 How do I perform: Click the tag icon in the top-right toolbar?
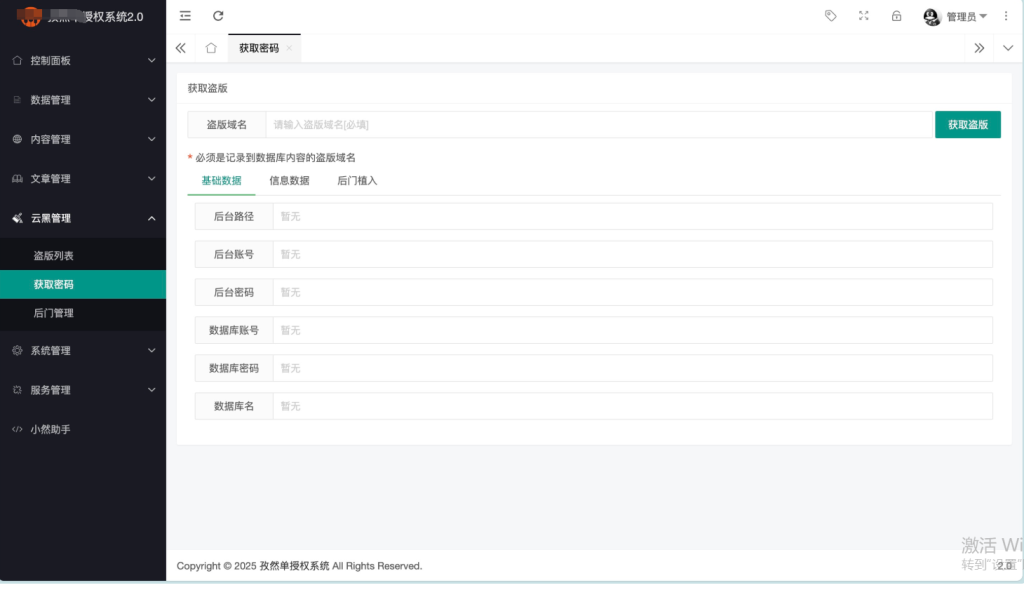[830, 16]
